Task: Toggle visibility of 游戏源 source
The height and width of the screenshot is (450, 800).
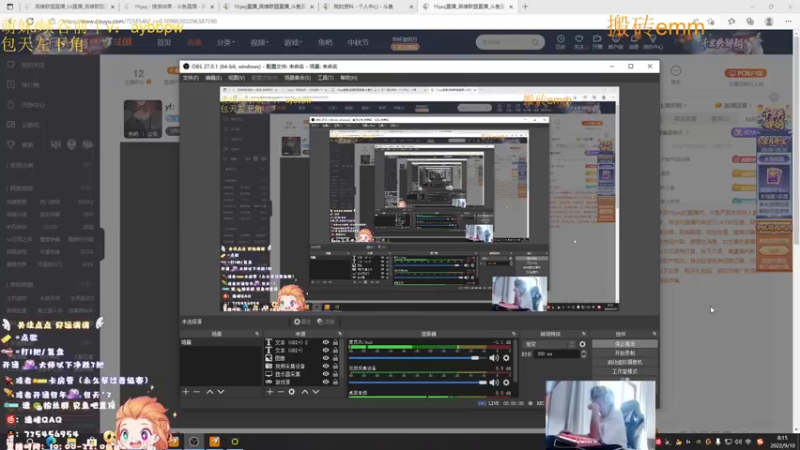Action: pyautogui.click(x=326, y=382)
